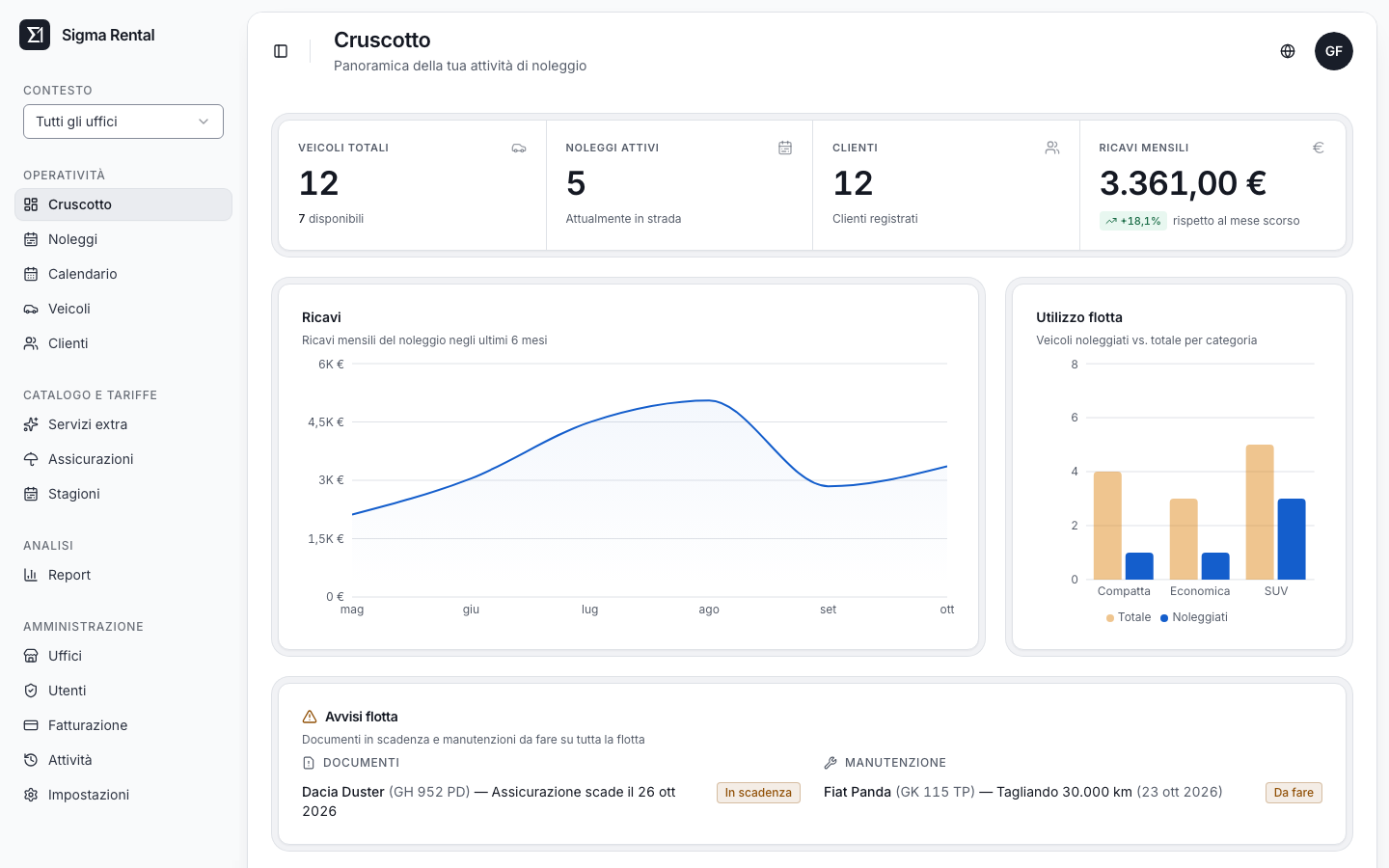Click the Assicurazioni umbrella icon
The image size is (1389, 868).
point(31,459)
